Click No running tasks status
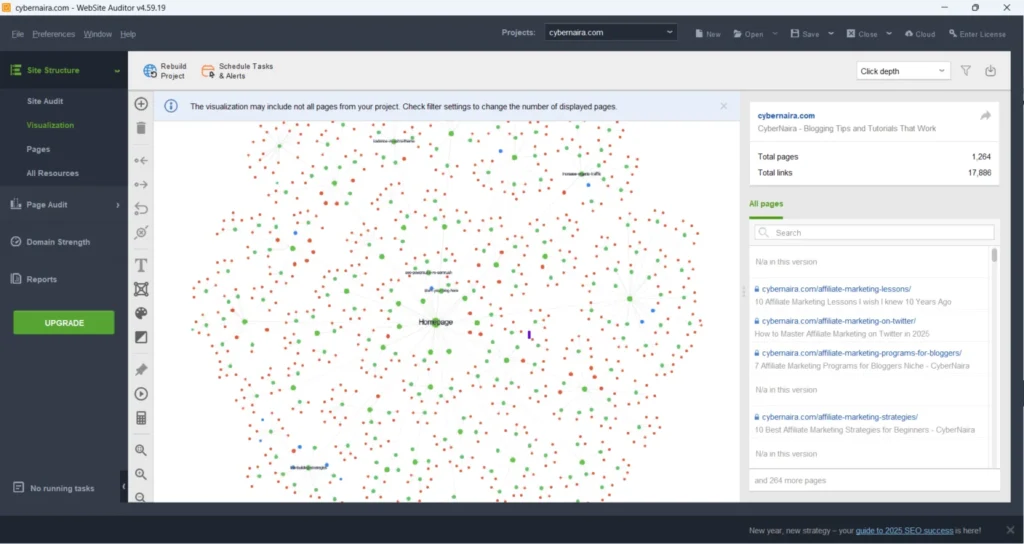 pos(54,488)
